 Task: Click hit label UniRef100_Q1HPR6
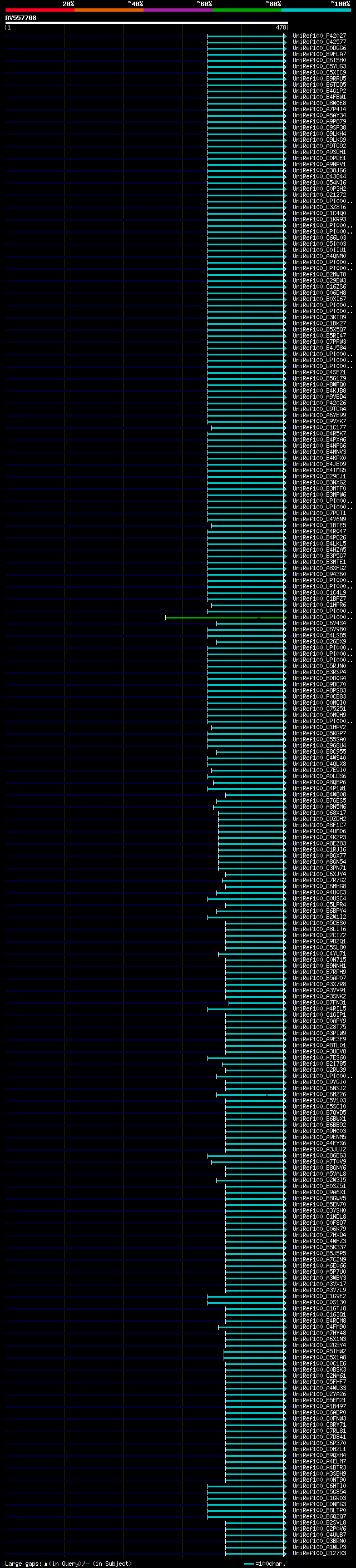click(319, 605)
